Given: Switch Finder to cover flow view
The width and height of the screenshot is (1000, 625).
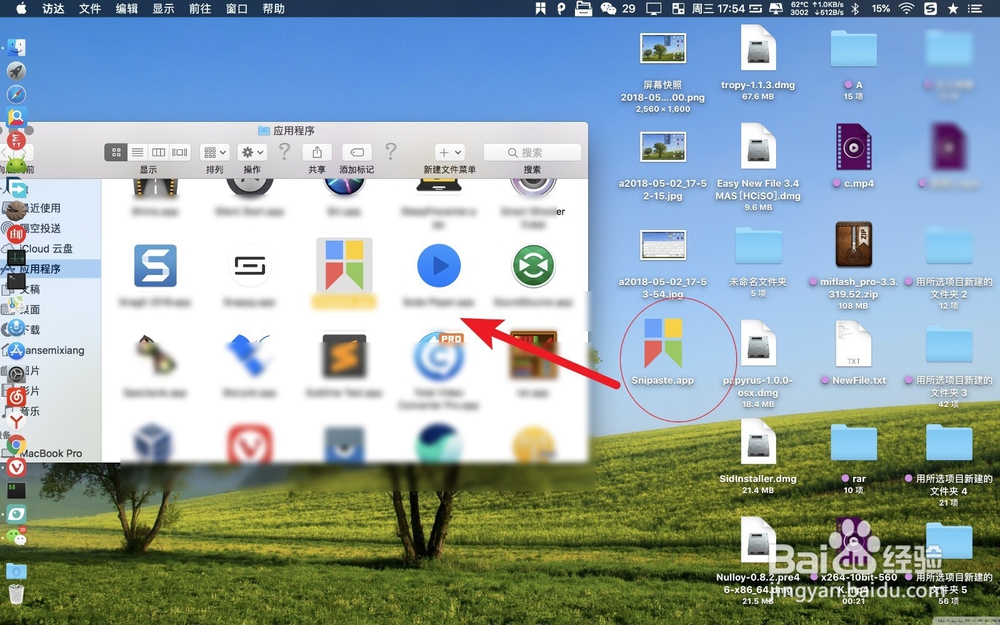Looking at the screenshot, I should pos(180,152).
